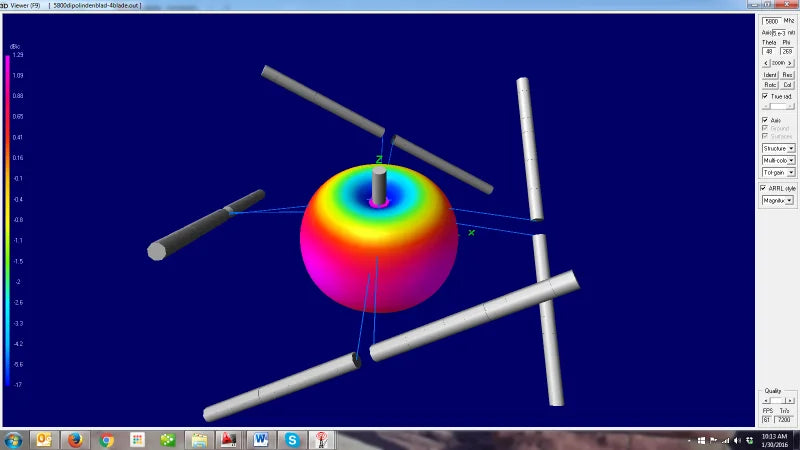Click the Col button
The image size is (800, 450).
point(787,85)
